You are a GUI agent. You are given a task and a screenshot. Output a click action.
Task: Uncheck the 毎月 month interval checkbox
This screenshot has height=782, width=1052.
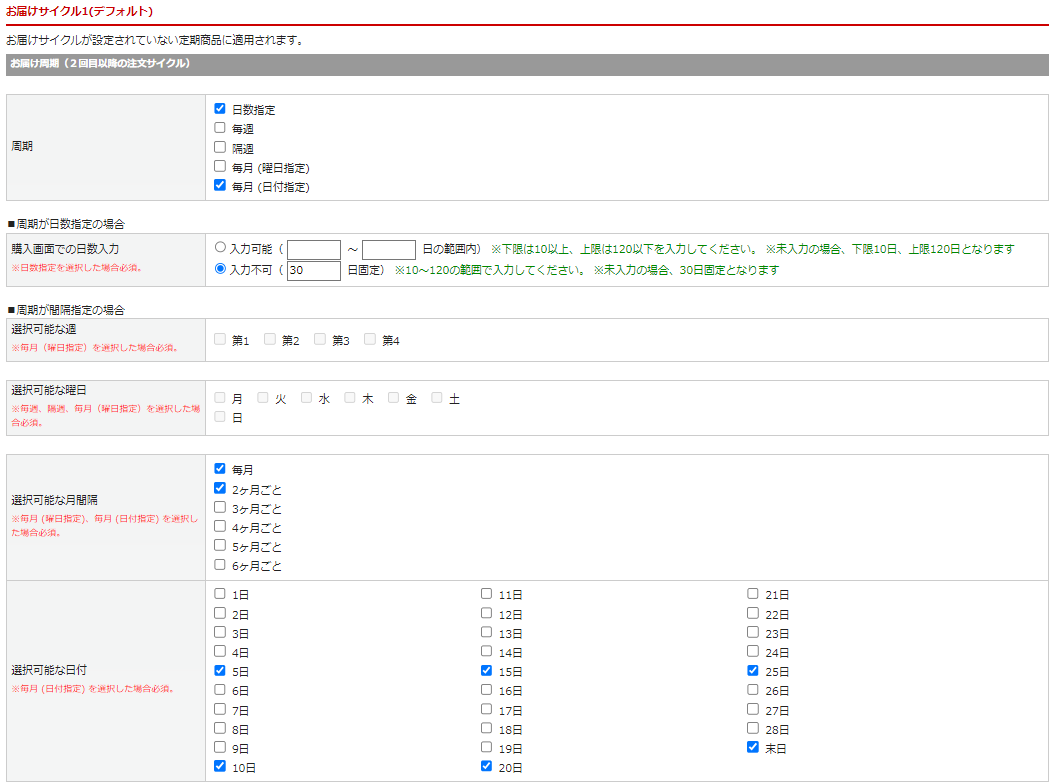[x=220, y=468]
